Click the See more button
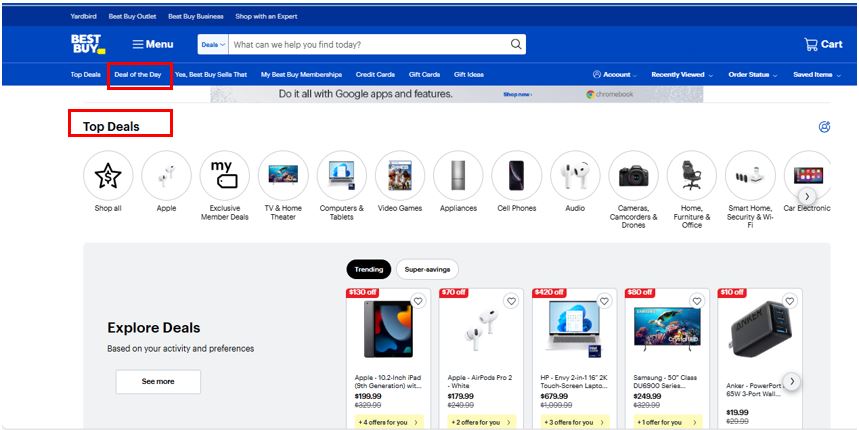Image resolution: width=859 pixels, height=430 pixels. click(x=158, y=381)
